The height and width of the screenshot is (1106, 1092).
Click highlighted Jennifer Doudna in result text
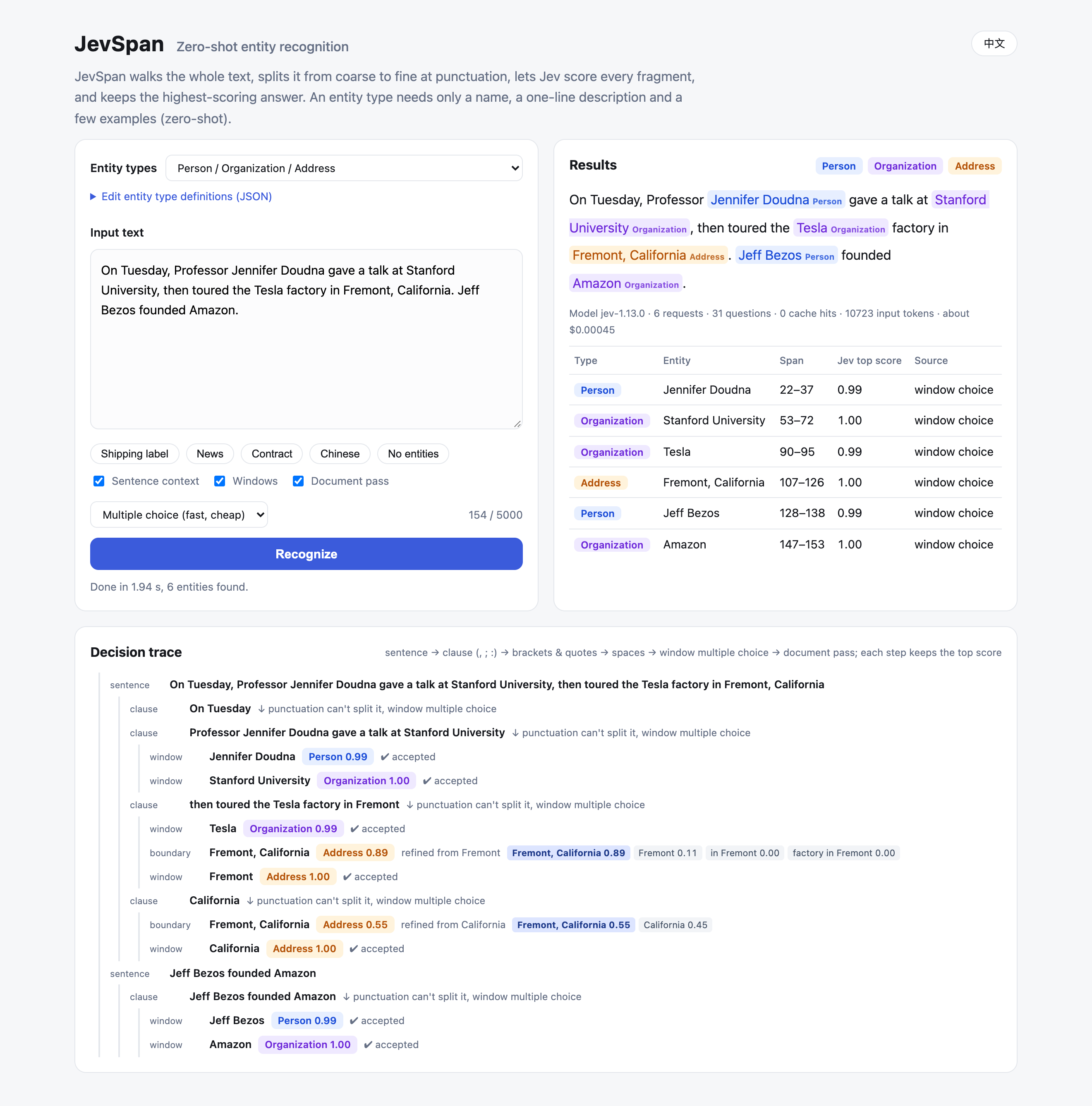(776, 200)
